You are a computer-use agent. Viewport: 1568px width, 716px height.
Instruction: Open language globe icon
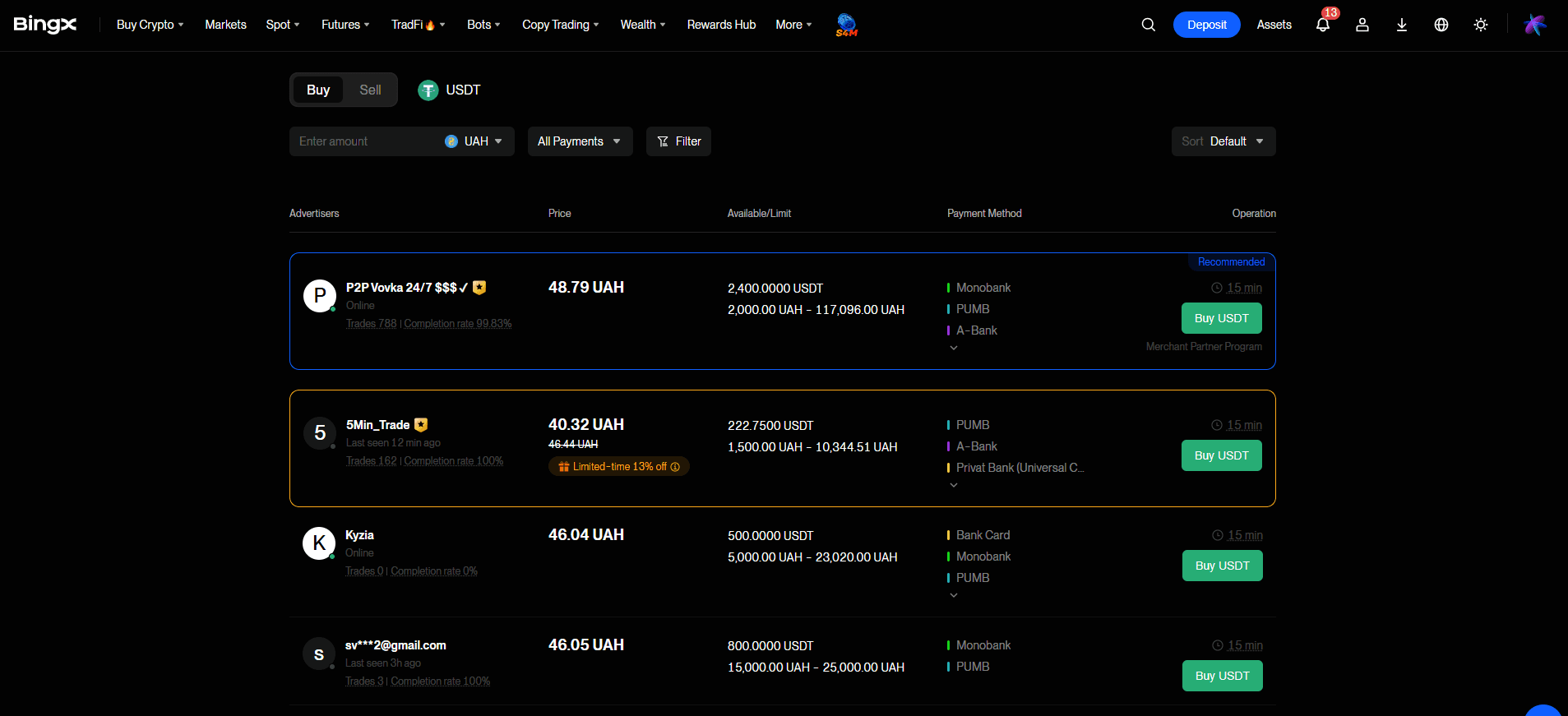pyautogui.click(x=1441, y=25)
